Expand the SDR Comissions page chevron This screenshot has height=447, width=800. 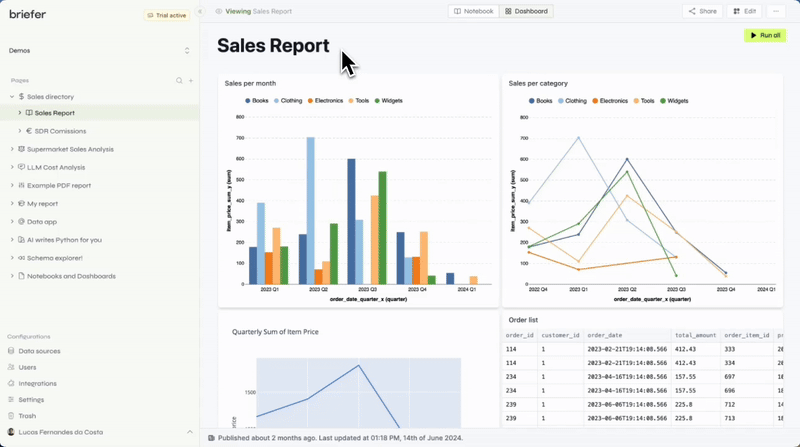[x=20, y=131]
